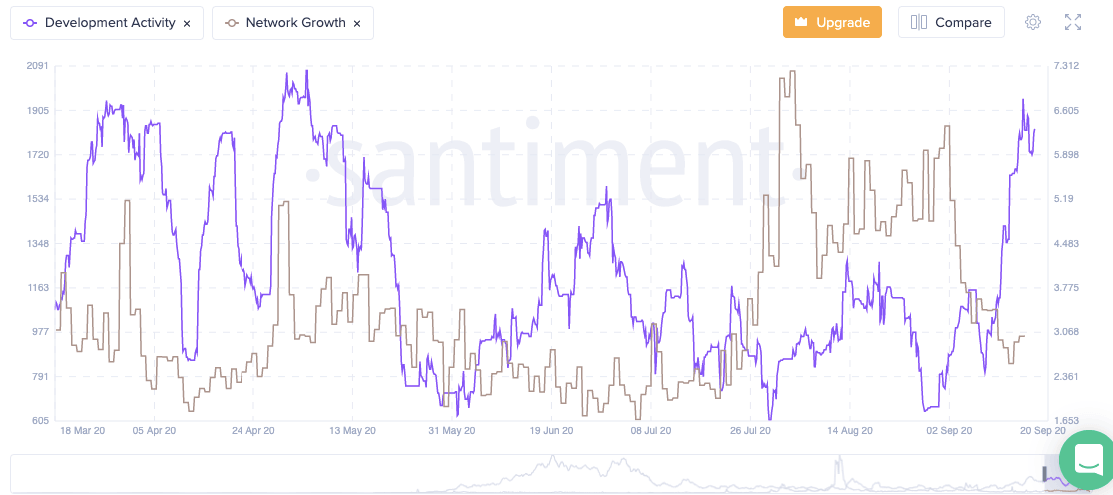1113x495 pixels.
Task: Open chart settings gear
Action: pyautogui.click(x=1033, y=22)
